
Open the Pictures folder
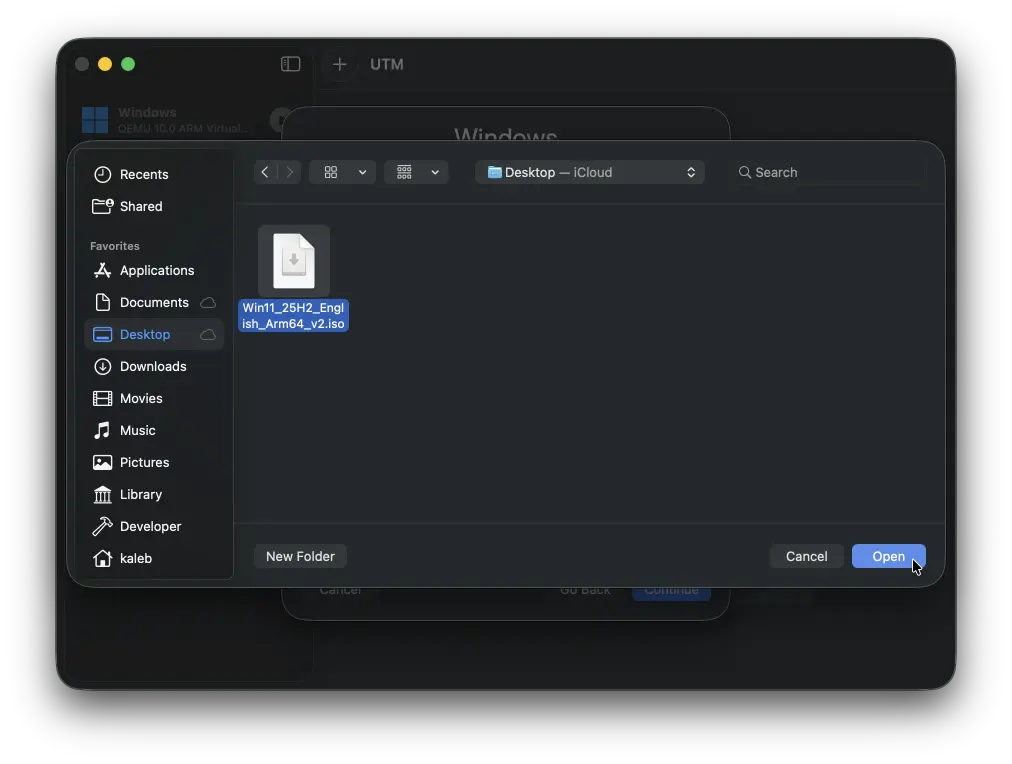154,462
